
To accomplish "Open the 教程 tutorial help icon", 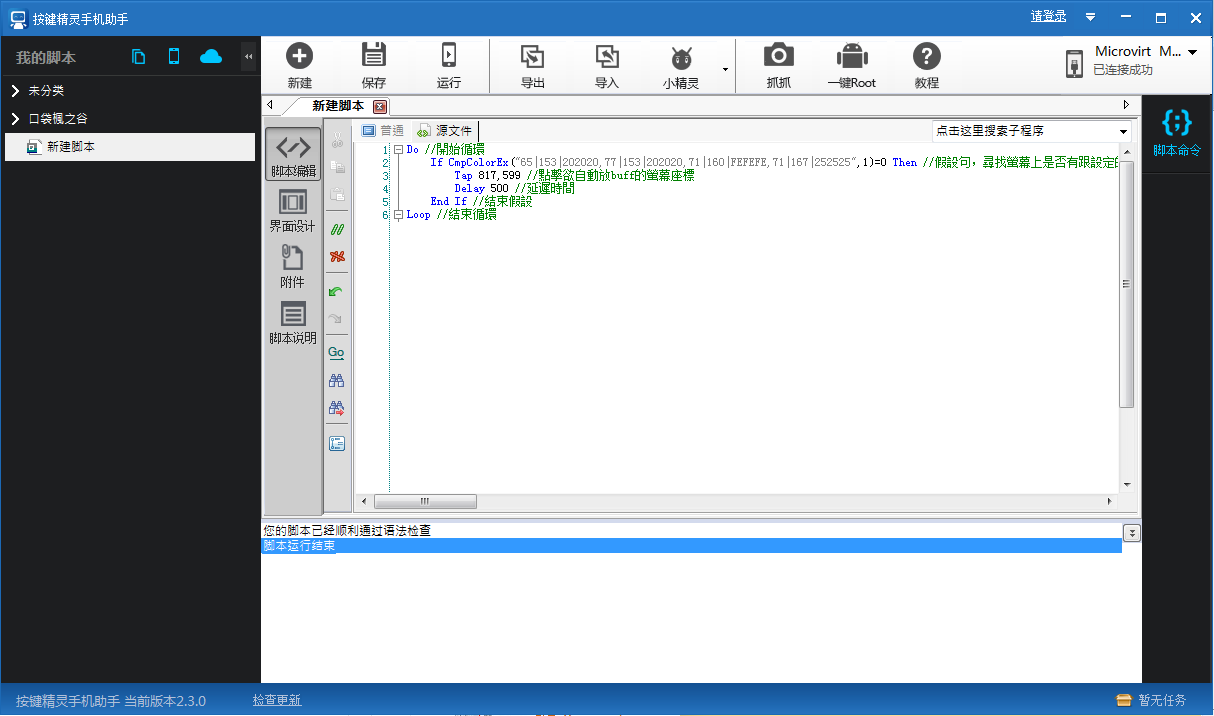I will click(x=926, y=57).
